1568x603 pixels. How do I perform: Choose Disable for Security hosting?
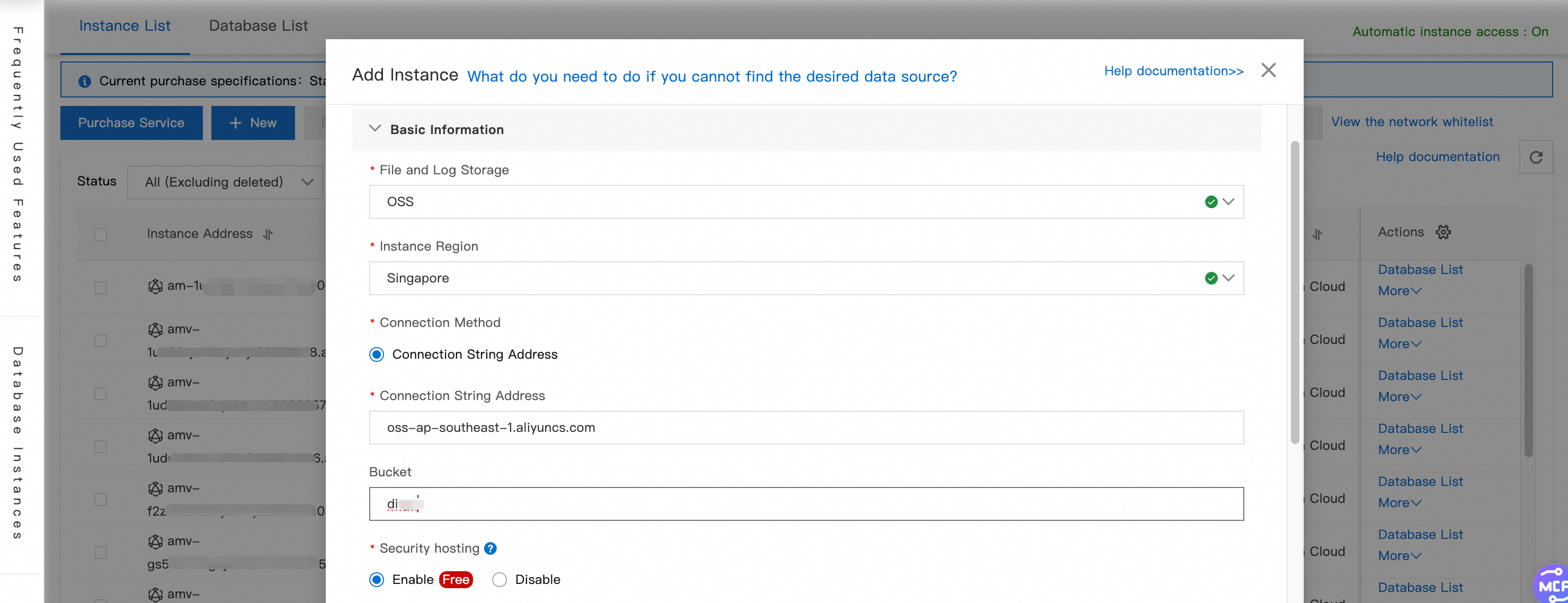click(x=499, y=580)
